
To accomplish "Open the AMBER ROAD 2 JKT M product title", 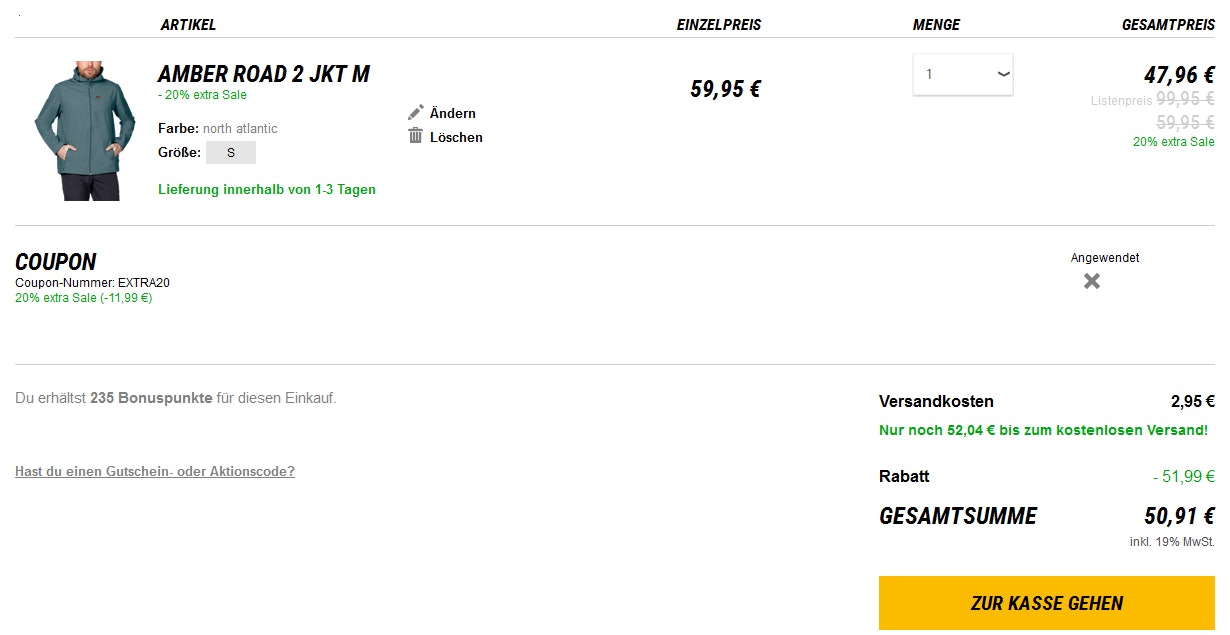I will 264,74.
